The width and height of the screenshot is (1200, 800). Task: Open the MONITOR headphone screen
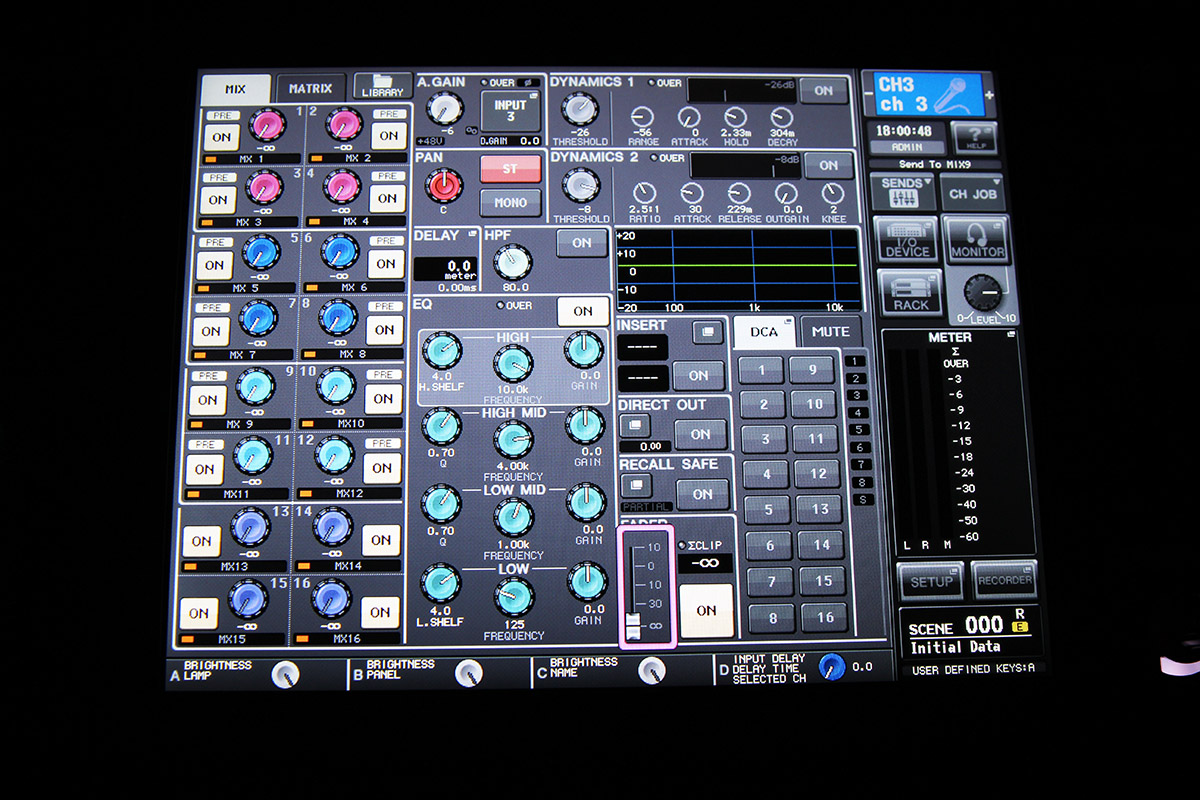(975, 240)
